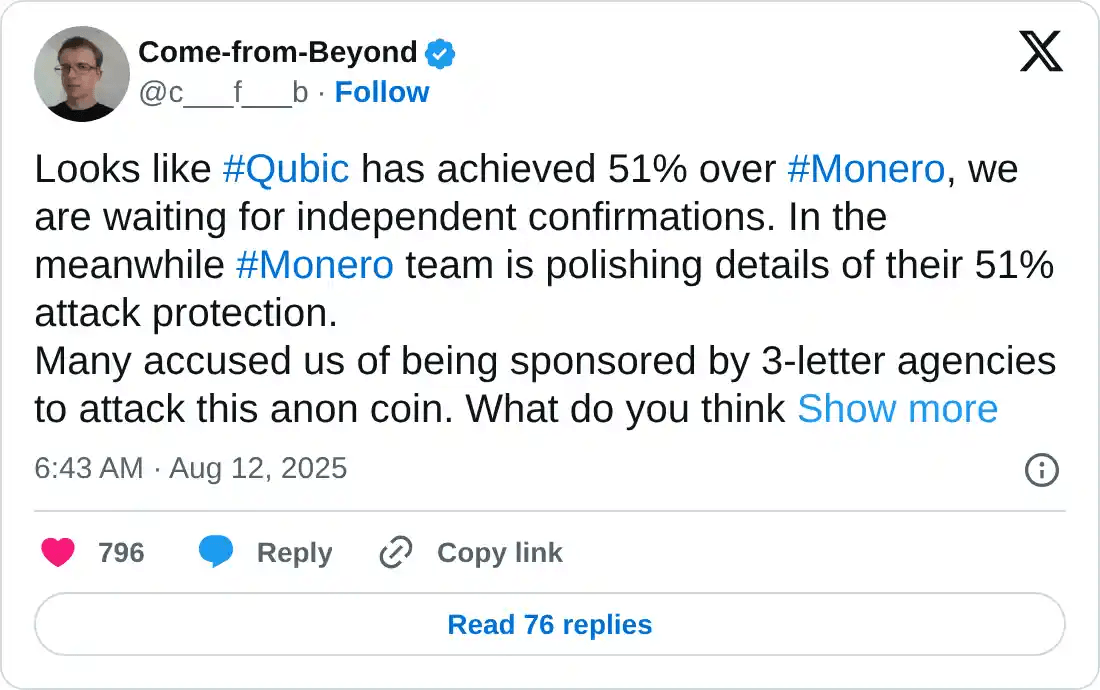Open Read 76 replies
The image size is (1100, 690).
[550, 625]
